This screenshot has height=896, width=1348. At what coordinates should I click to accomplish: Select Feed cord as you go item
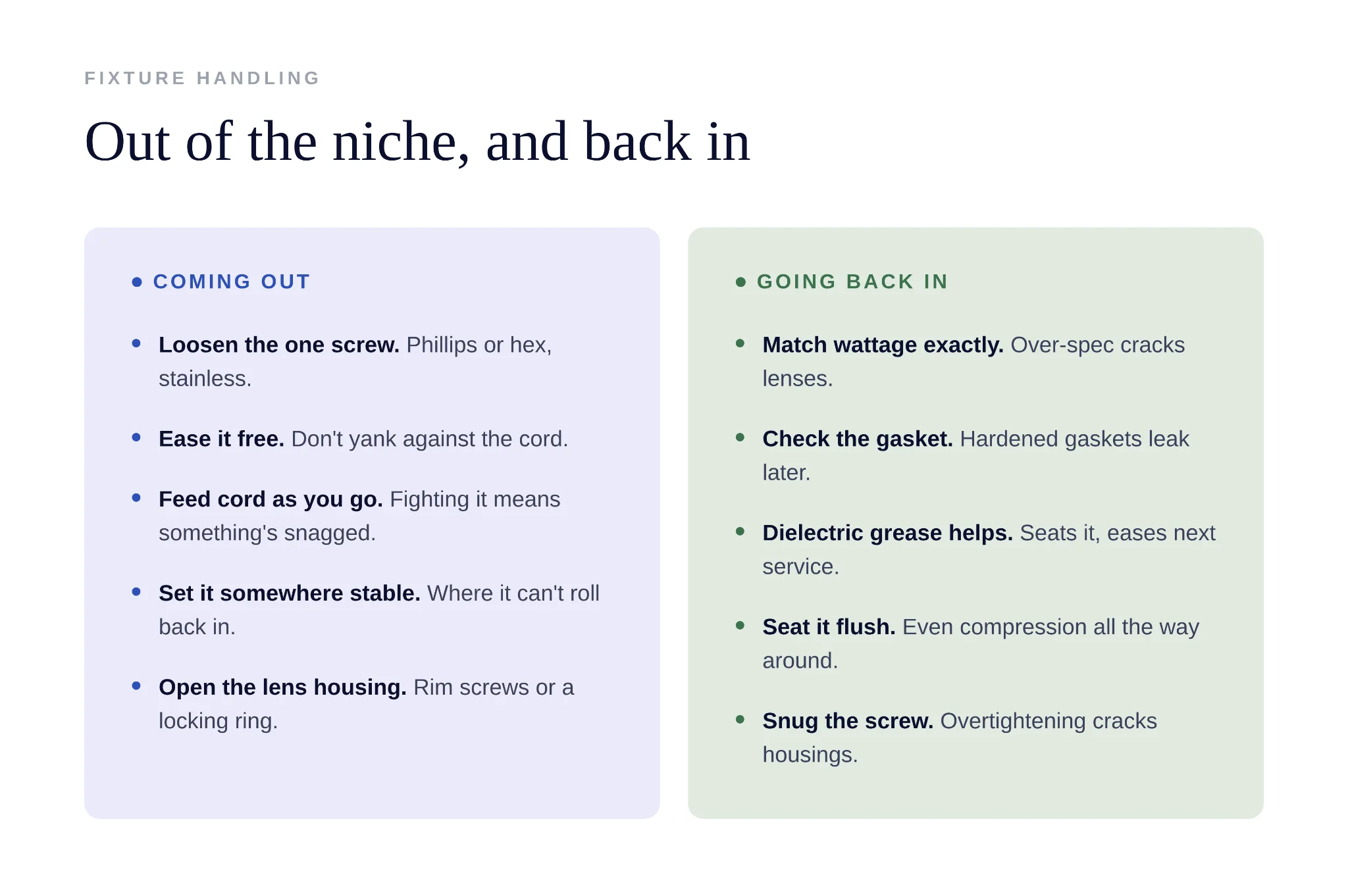tap(359, 516)
